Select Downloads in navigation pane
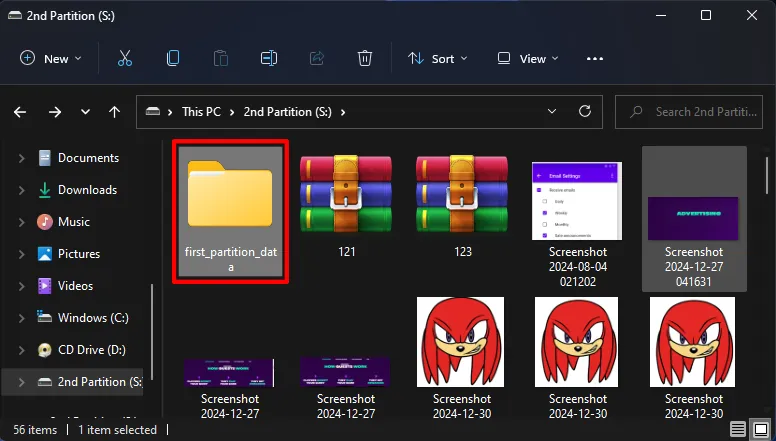 coord(88,190)
